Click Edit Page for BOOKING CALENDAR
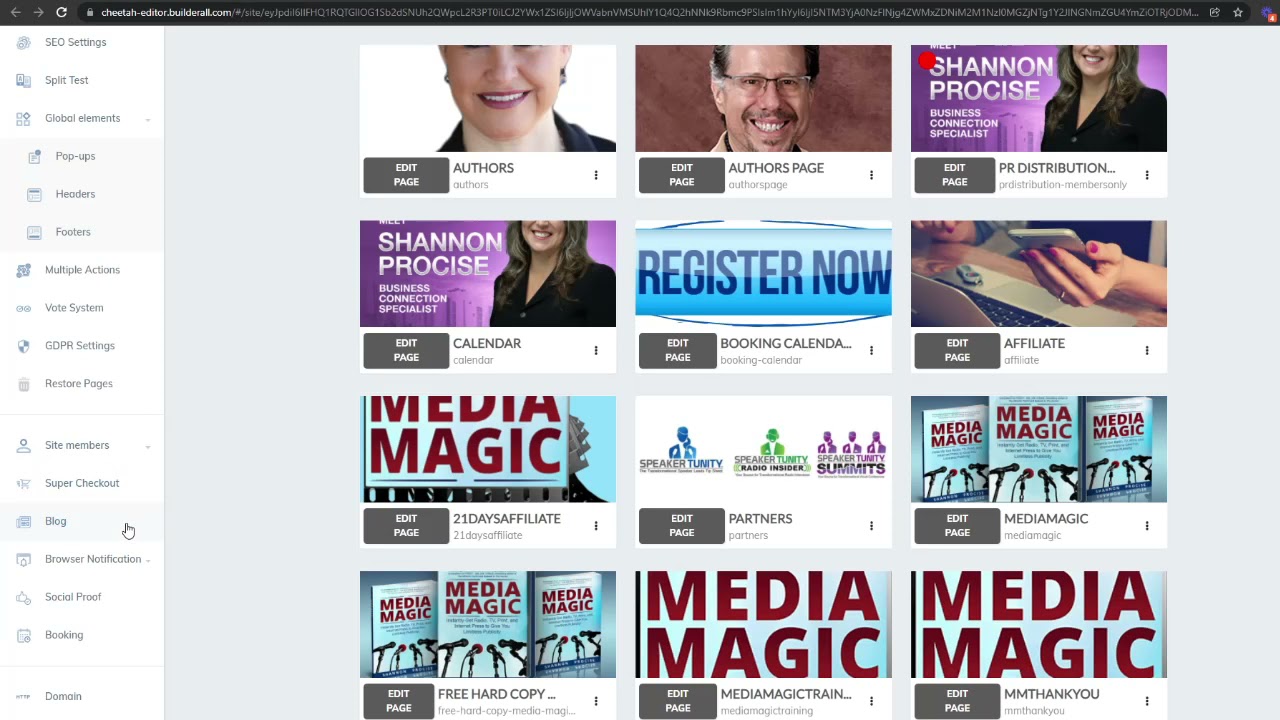 click(x=678, y=350)
